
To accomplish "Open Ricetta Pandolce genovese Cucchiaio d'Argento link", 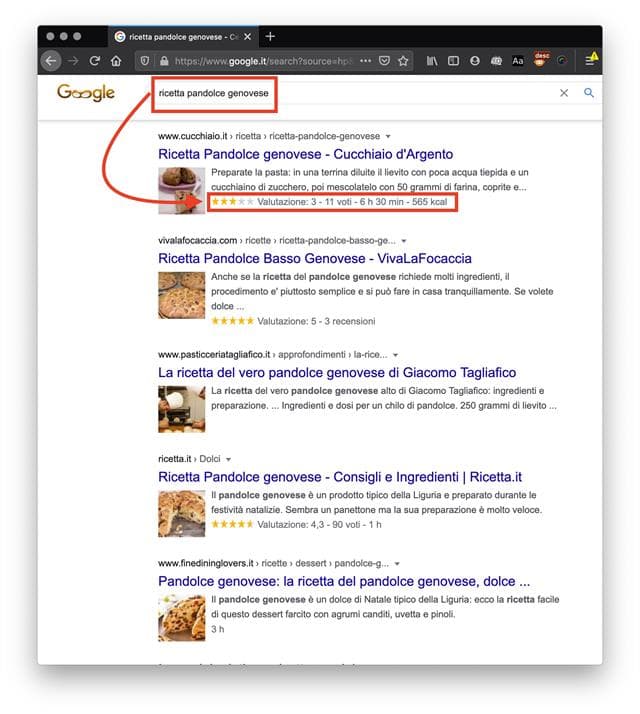I will [306, 154].
